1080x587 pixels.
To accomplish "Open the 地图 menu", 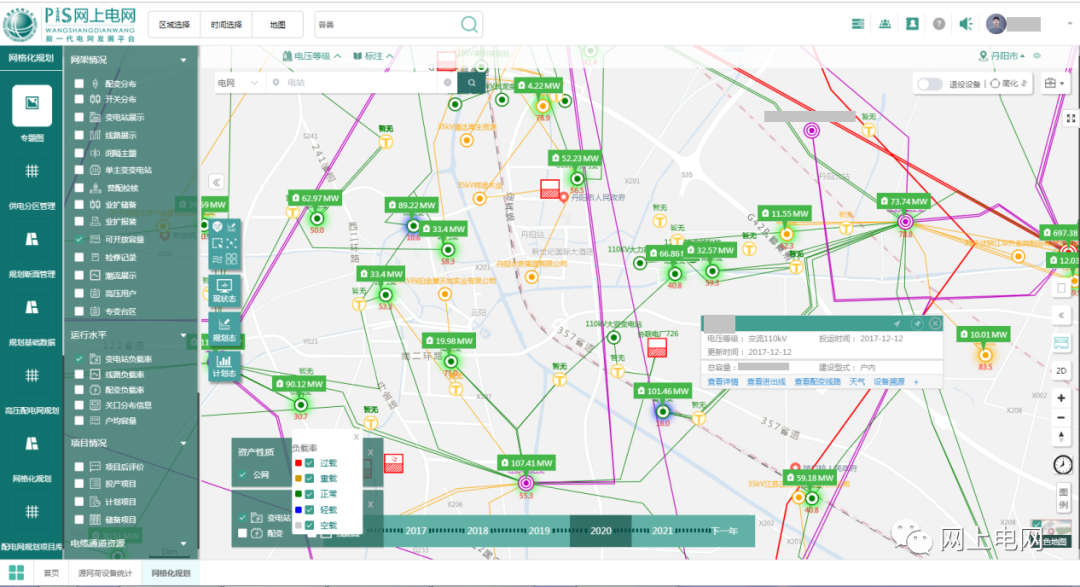I will coord(278,25).
